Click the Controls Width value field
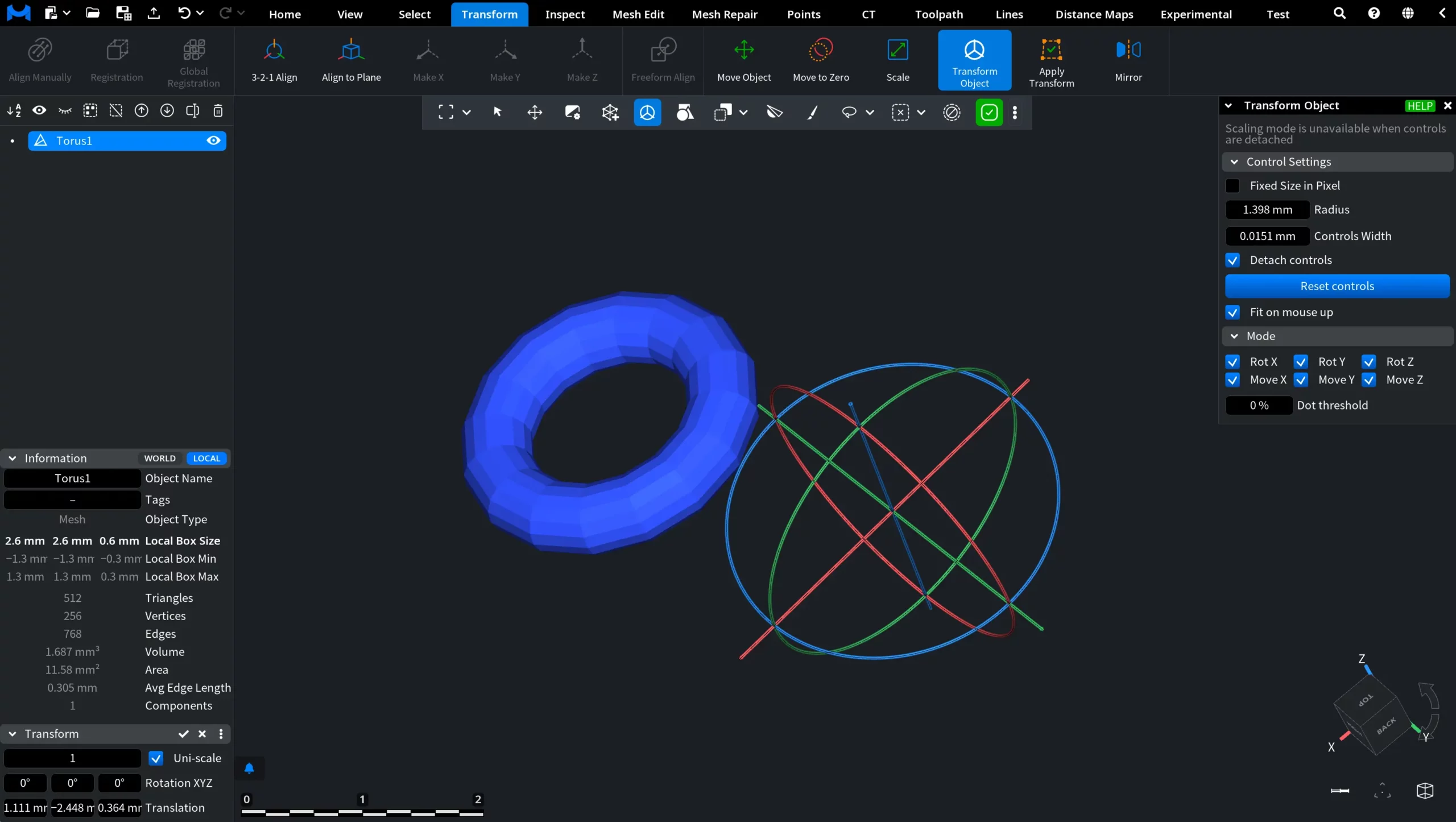 point(1267,236)
